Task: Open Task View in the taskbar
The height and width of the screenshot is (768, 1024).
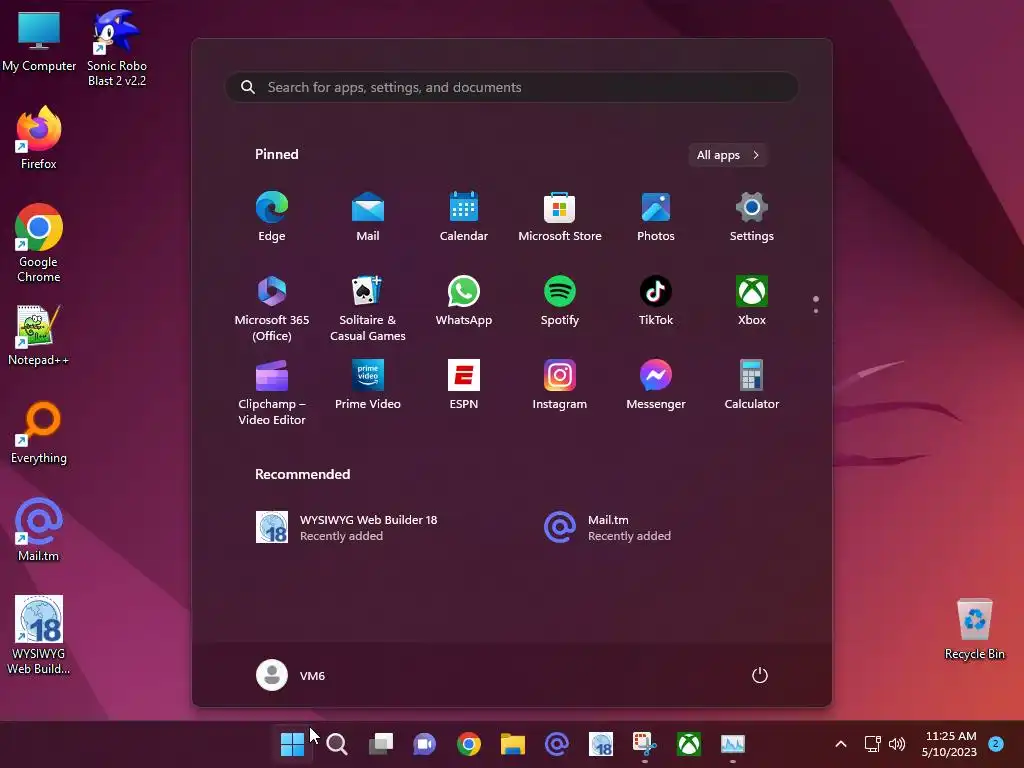Action: (x=381, y=744)
